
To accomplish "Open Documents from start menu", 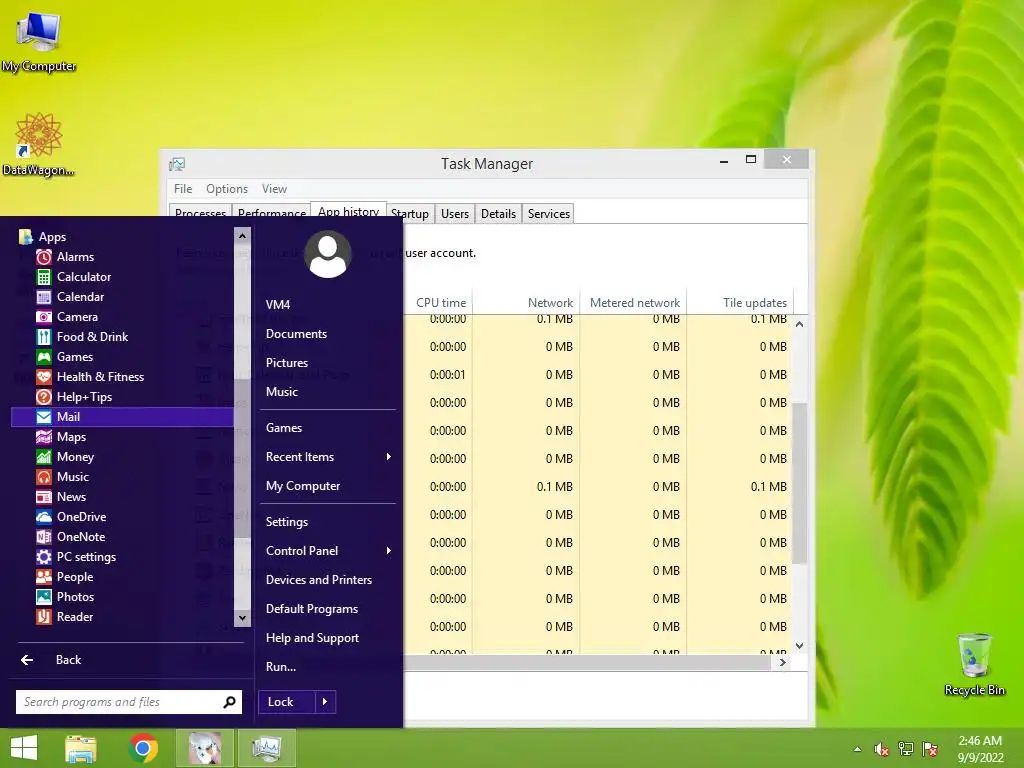I will point(296,334).
